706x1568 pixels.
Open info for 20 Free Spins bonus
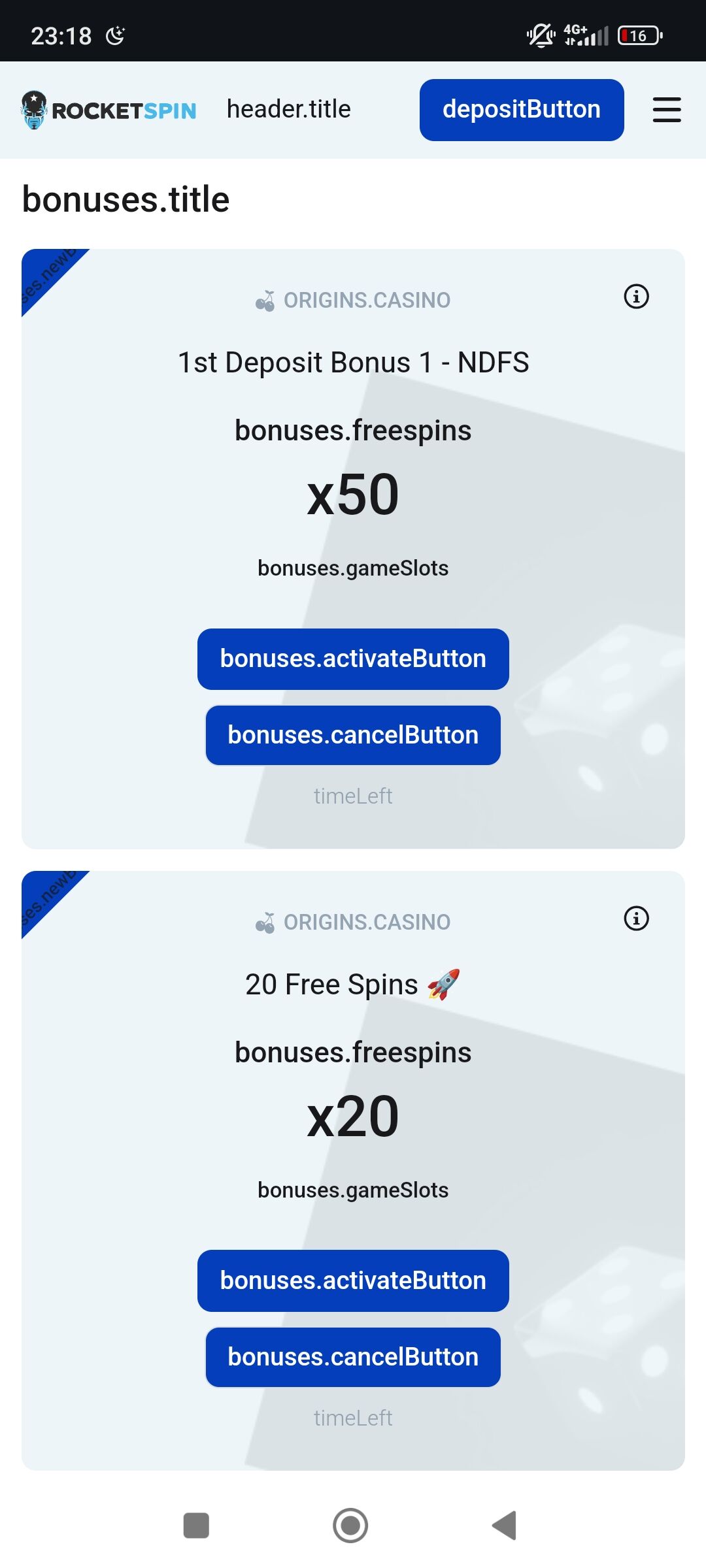click(x=636, y=919)
